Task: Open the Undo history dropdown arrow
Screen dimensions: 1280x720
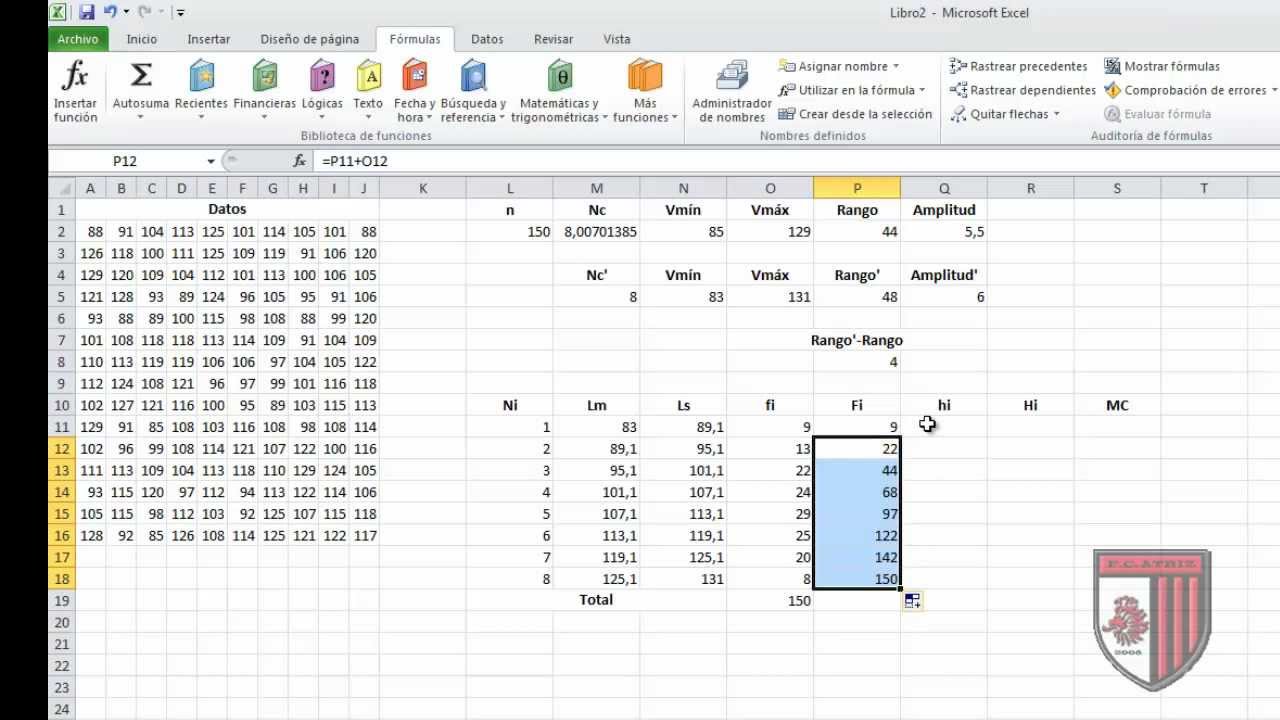Action: pyautogui.click(x=127, y=13)
